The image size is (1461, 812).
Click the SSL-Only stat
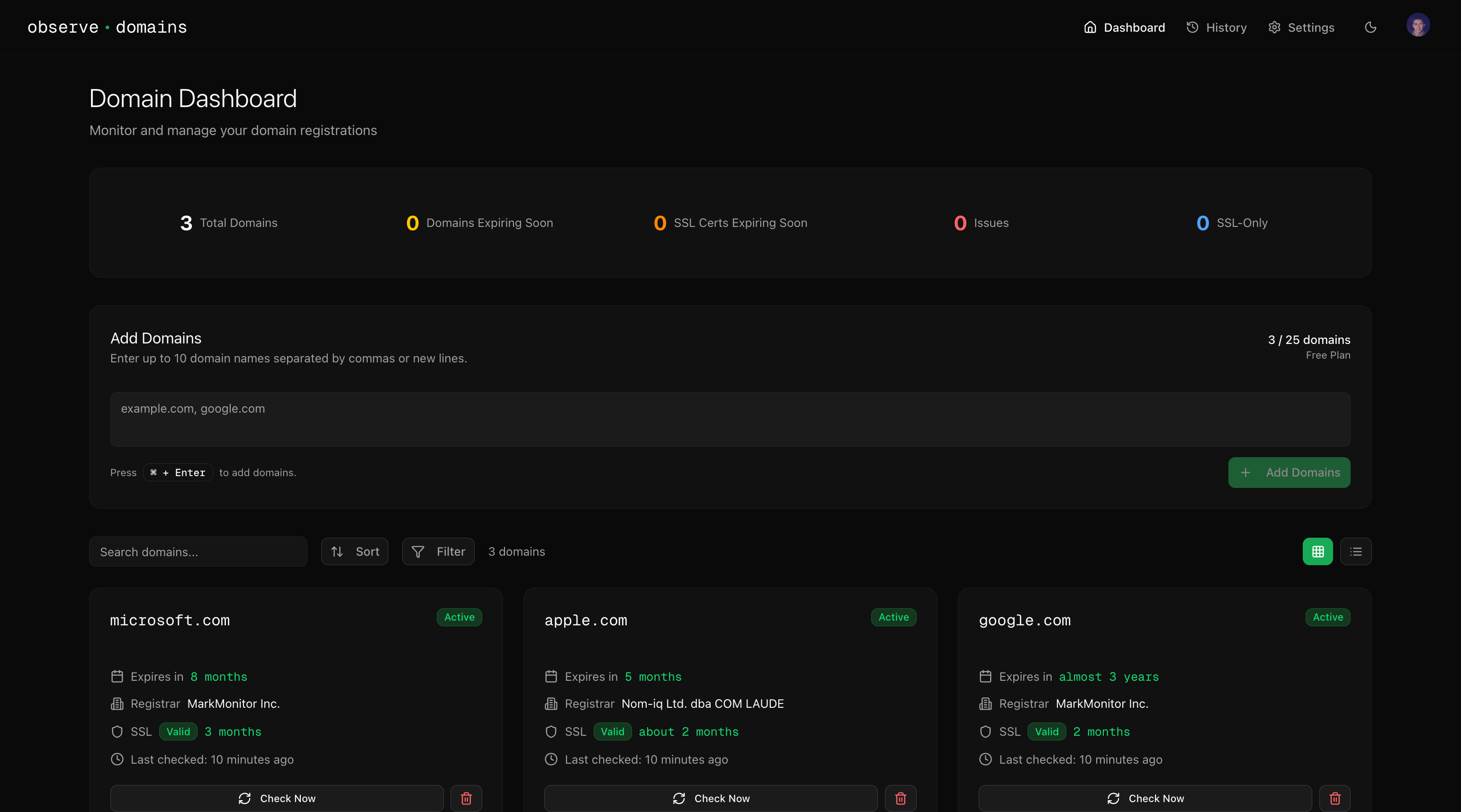(x=1232, y=223)
